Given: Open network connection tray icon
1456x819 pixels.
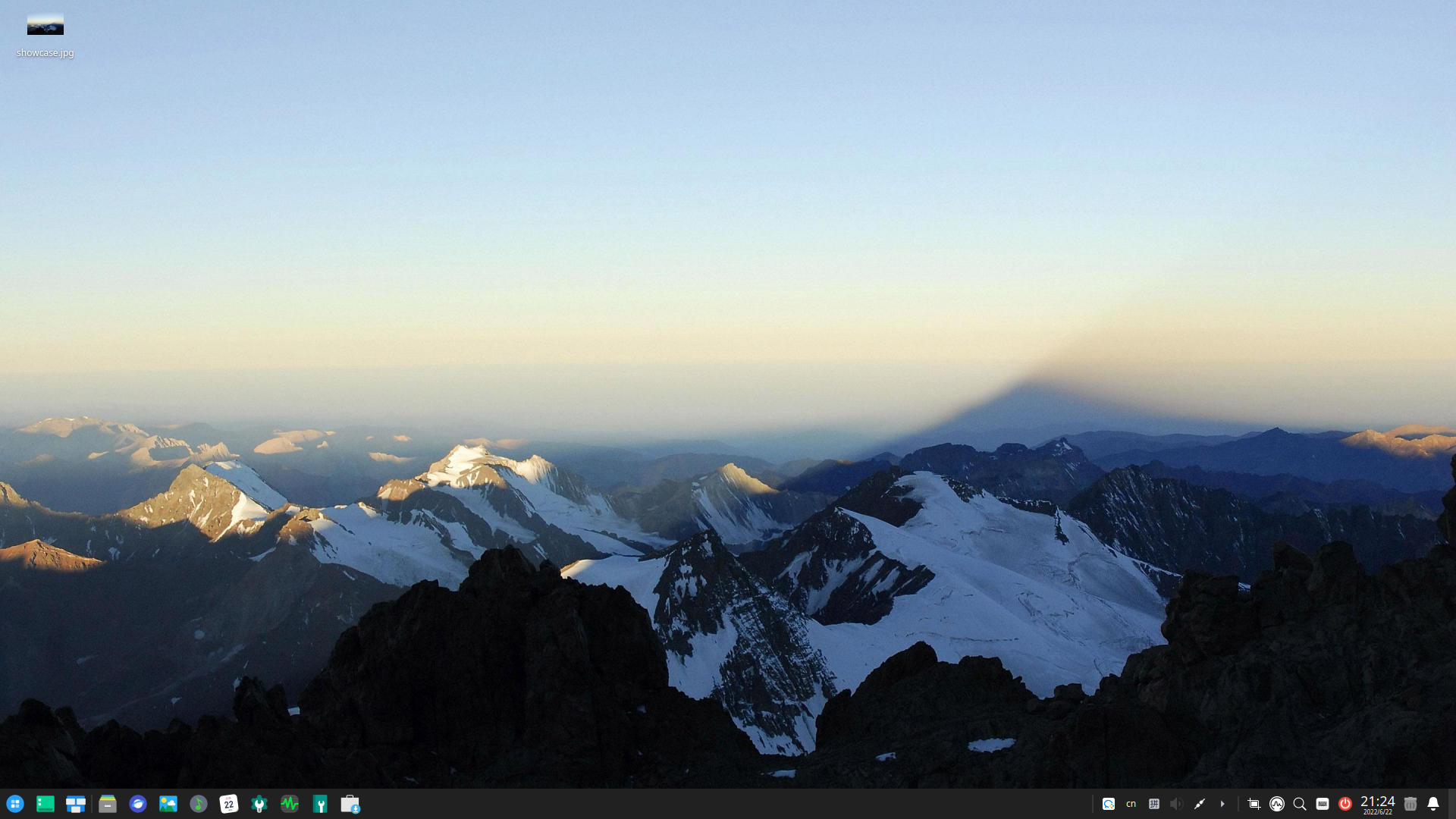Looking at the screenshot, I should pos(1200,804).
